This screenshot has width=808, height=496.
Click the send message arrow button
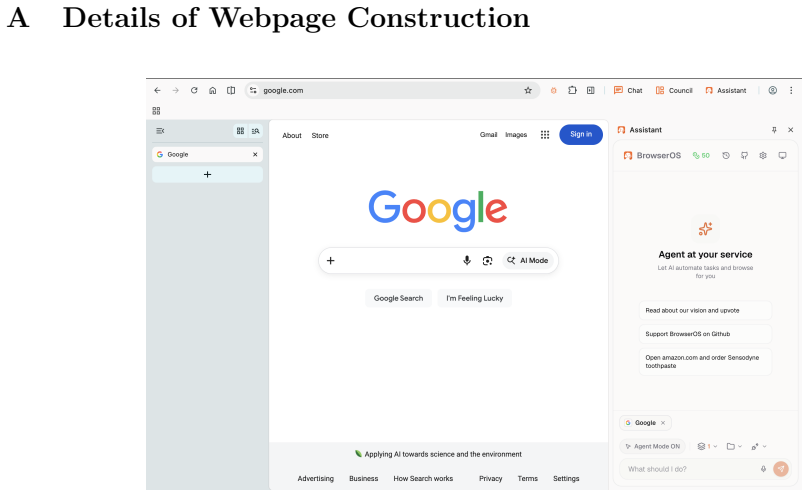click(781, 469)
